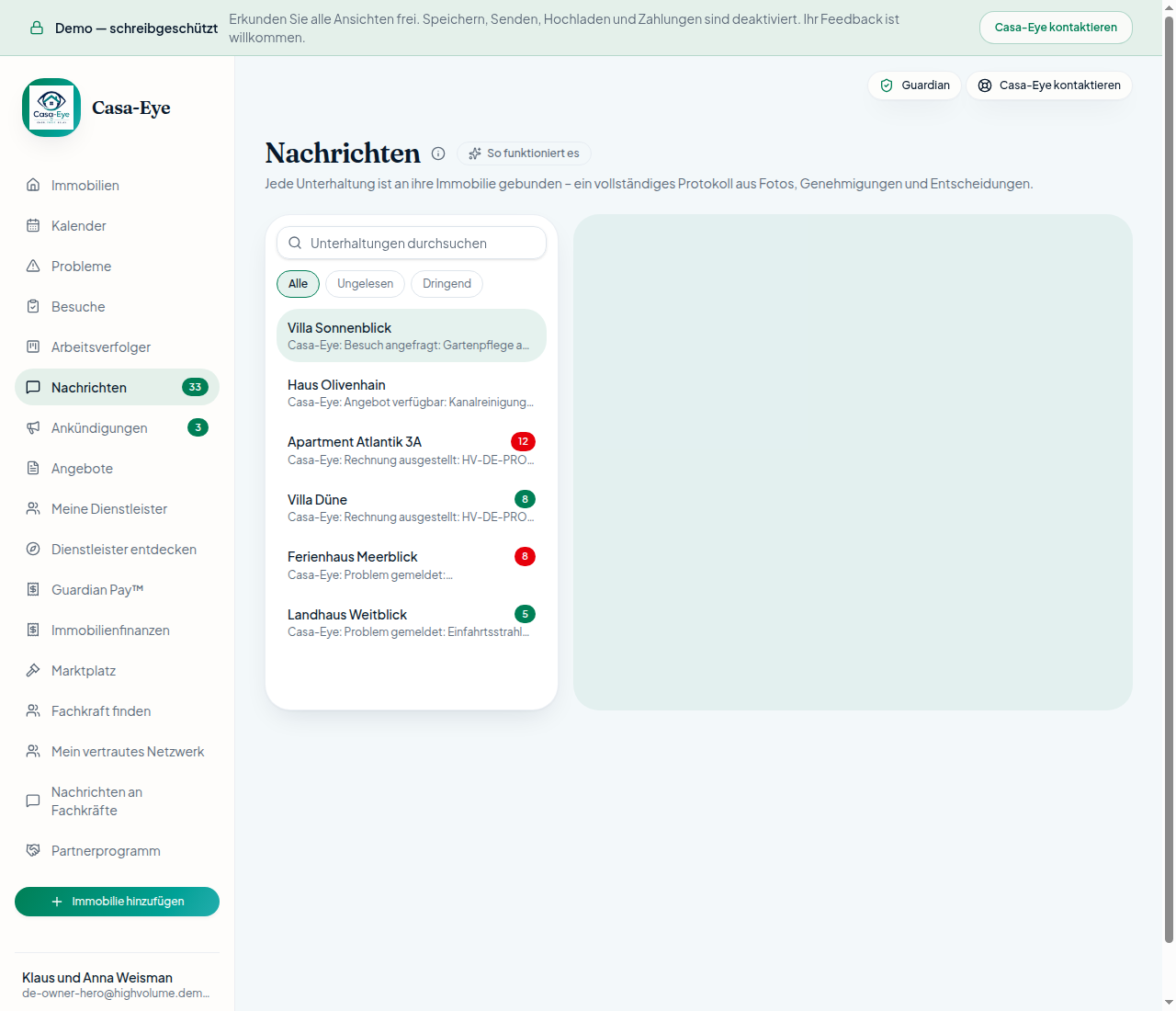Click the lock icon in demo banner
The height and width of the screenshot is (1011, 1176).
click(x=37, y=28)
